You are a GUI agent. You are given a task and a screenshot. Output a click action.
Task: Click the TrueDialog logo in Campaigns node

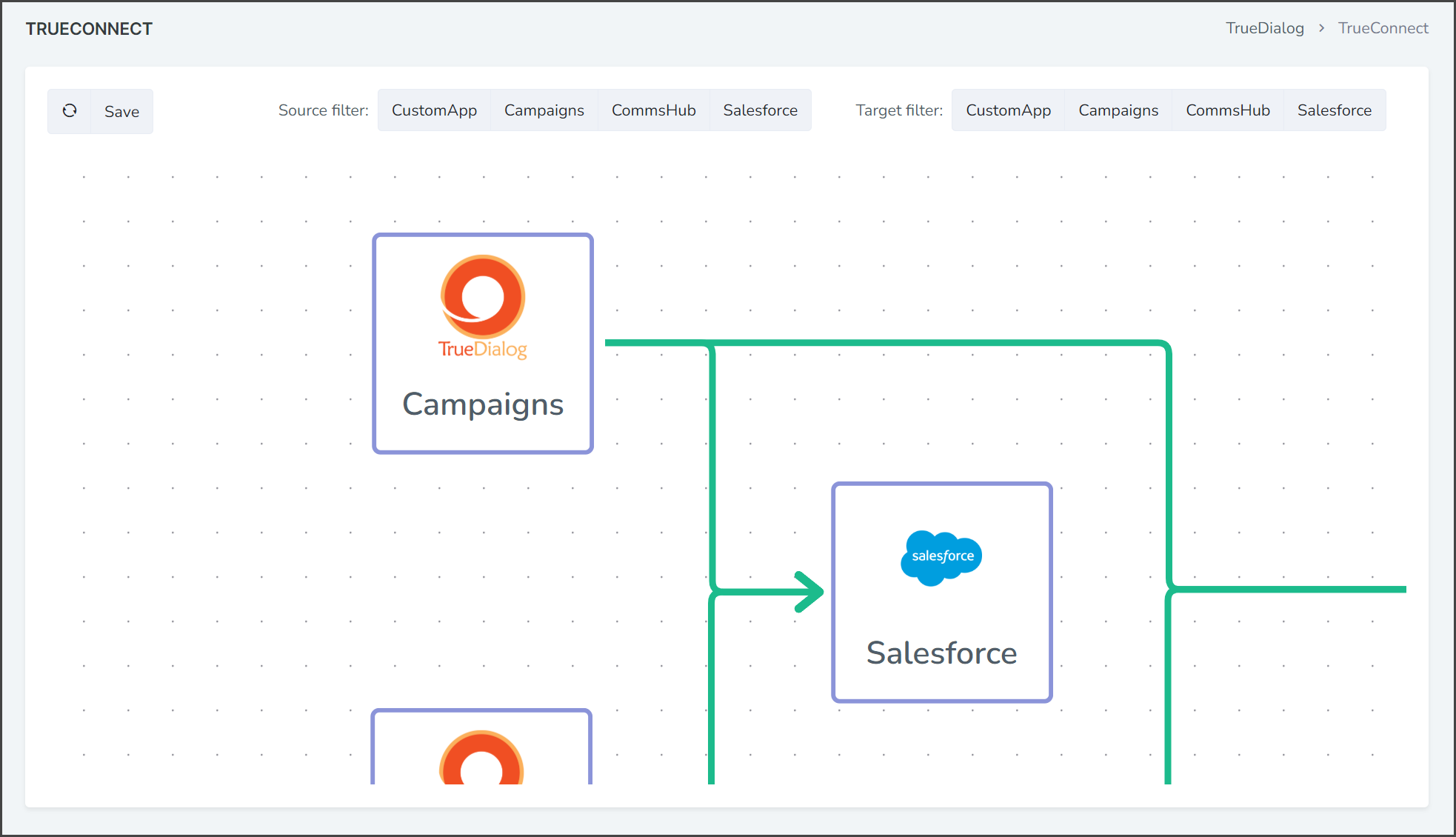(483, 307)
